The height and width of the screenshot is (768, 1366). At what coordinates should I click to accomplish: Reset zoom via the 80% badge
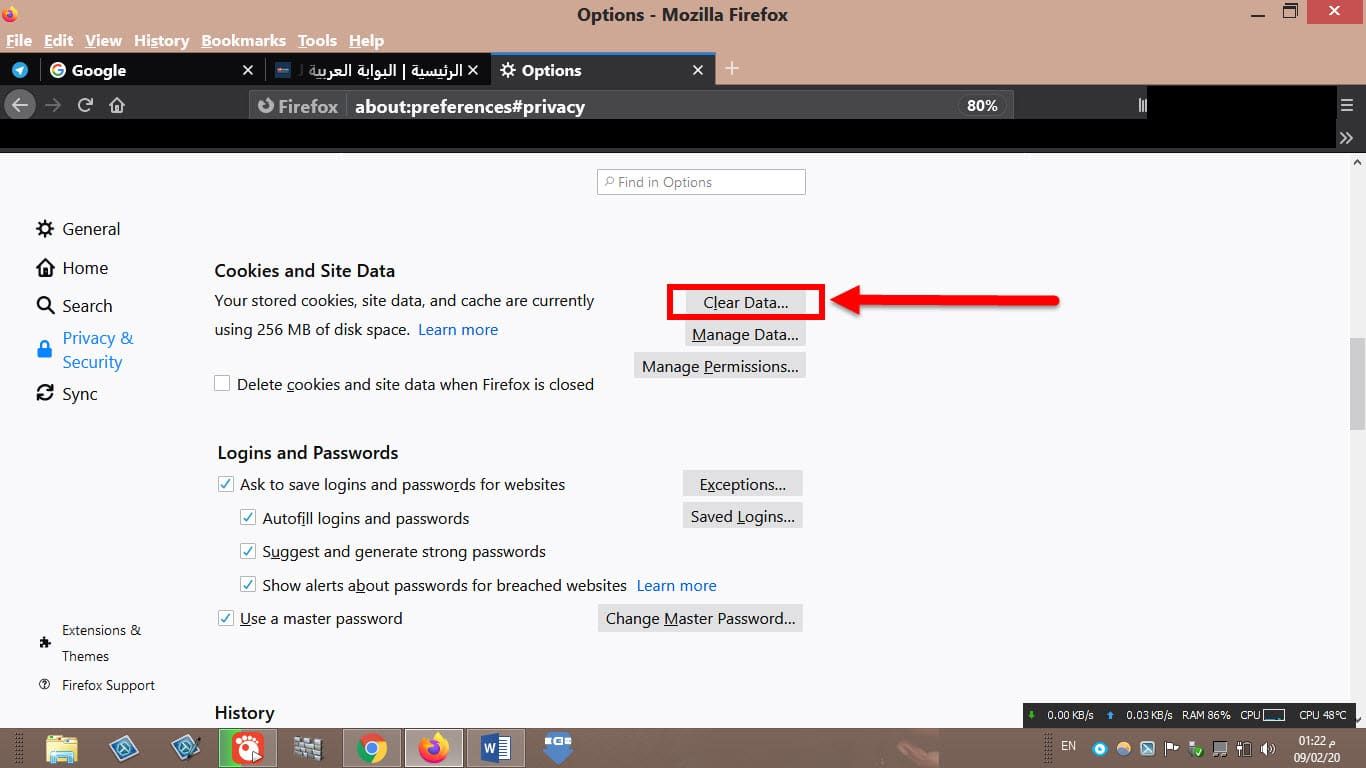tap(982, 106)
